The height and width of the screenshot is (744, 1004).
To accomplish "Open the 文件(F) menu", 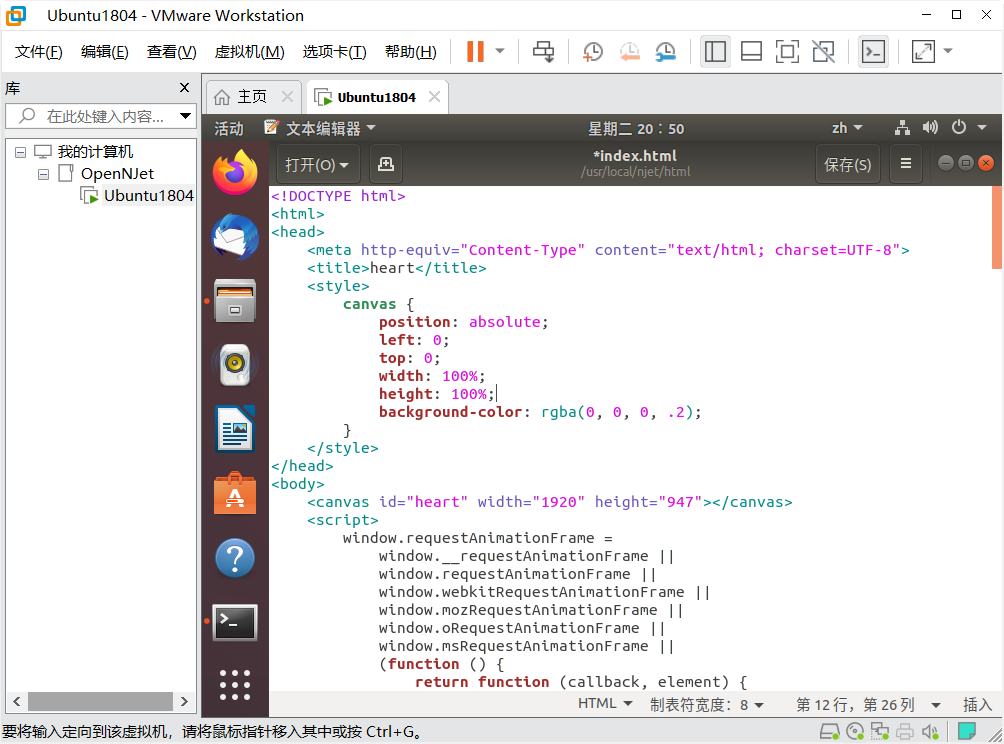I will 38,52.
